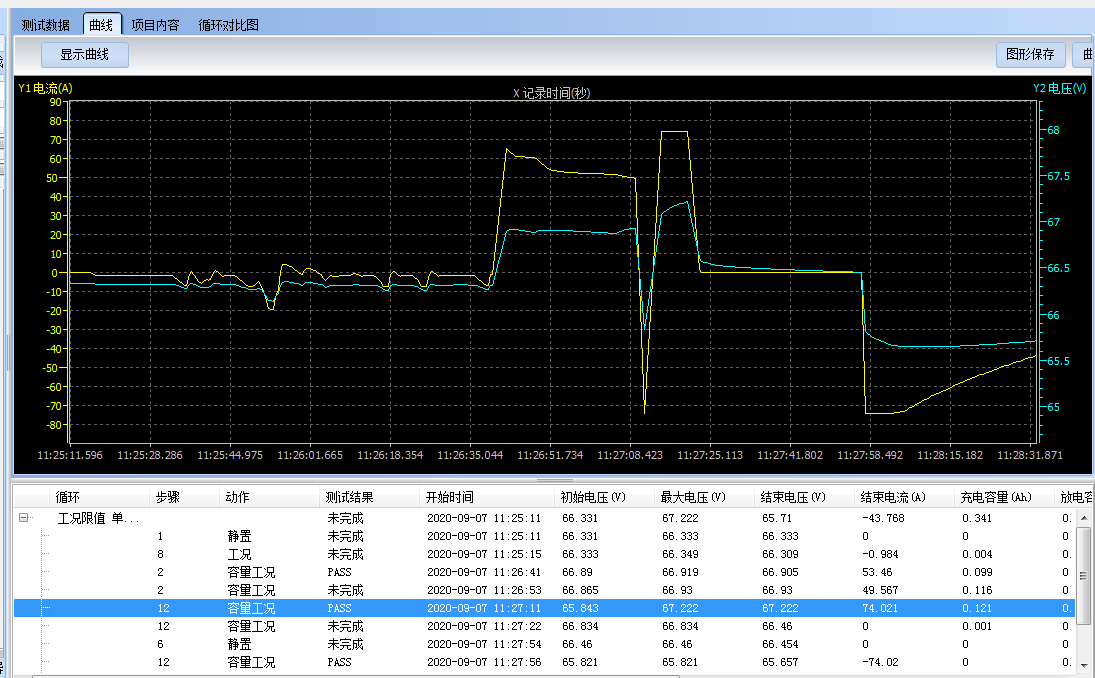The image size is (1095, 678).
Task: Click scroll-down arrow of table scrollbar
Action: [x=1084, y=664]
